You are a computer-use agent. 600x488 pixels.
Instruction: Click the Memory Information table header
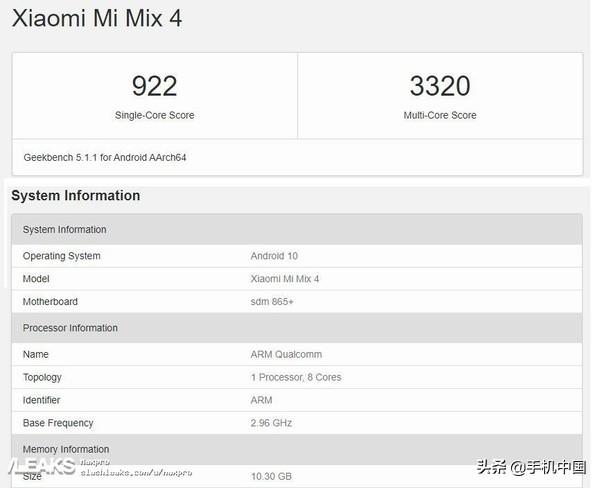pyautogui.click(x=297, y=449)
